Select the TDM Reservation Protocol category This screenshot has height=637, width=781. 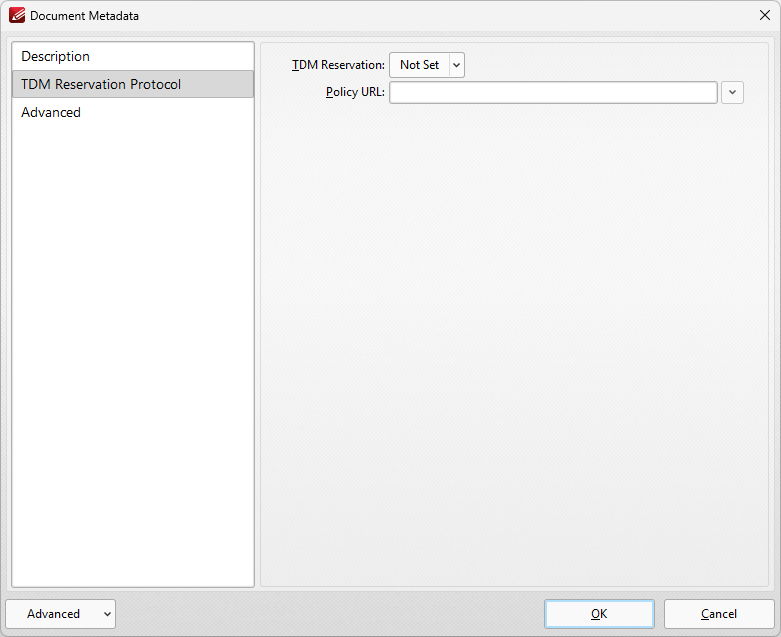click(101, 84)
